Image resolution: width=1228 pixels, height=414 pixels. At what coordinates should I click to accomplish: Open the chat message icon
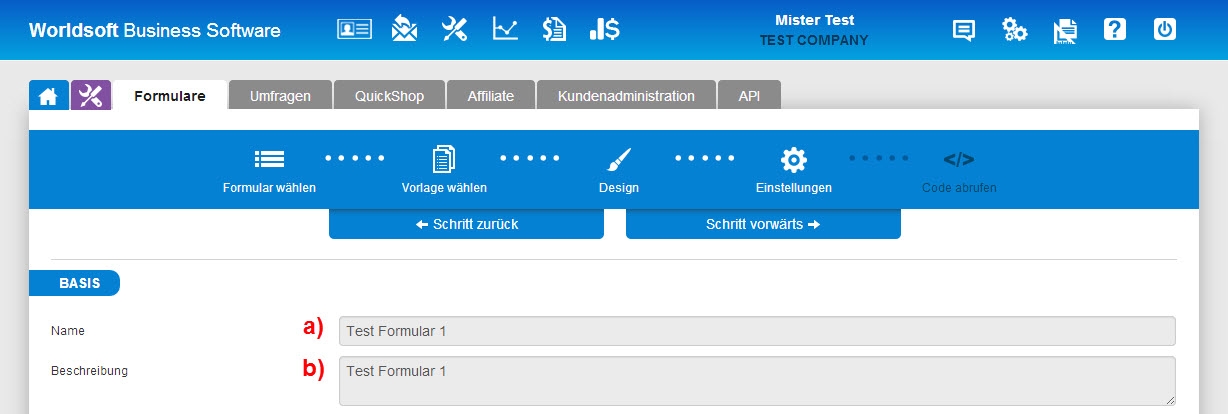click(x=964, y=30)
